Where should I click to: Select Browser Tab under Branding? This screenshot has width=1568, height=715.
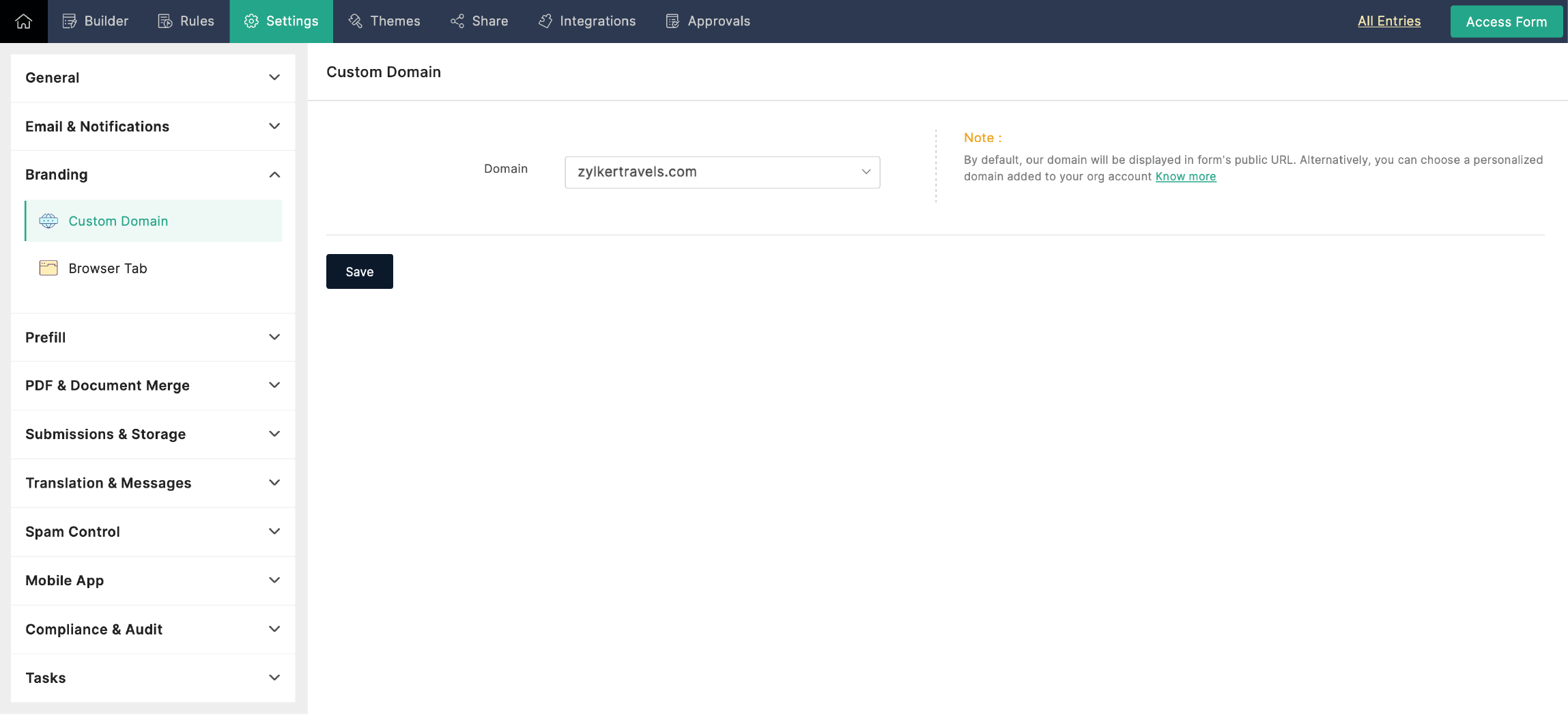click(x=107, y=268)
